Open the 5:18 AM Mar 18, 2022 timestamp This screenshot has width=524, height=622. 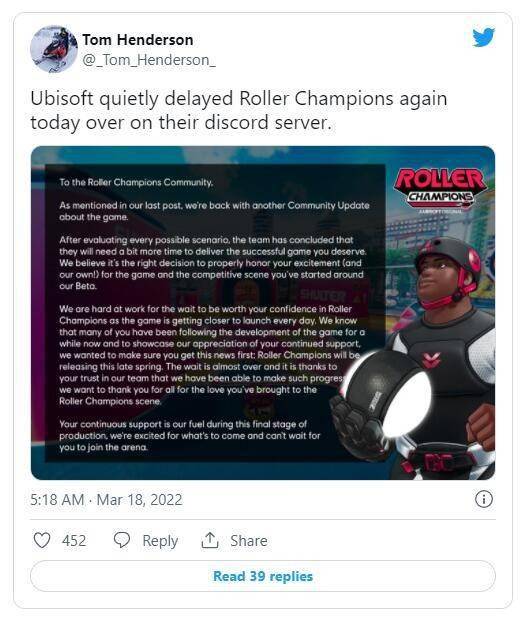[x=106, y=499]
